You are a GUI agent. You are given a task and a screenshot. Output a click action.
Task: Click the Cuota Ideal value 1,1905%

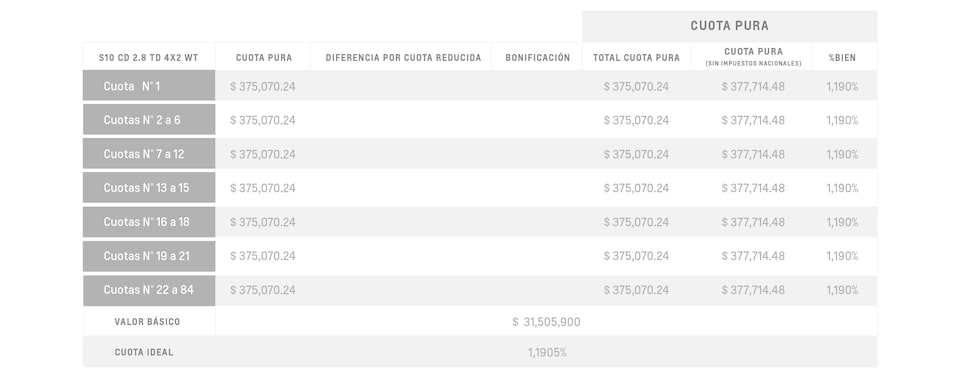point(547,353)
